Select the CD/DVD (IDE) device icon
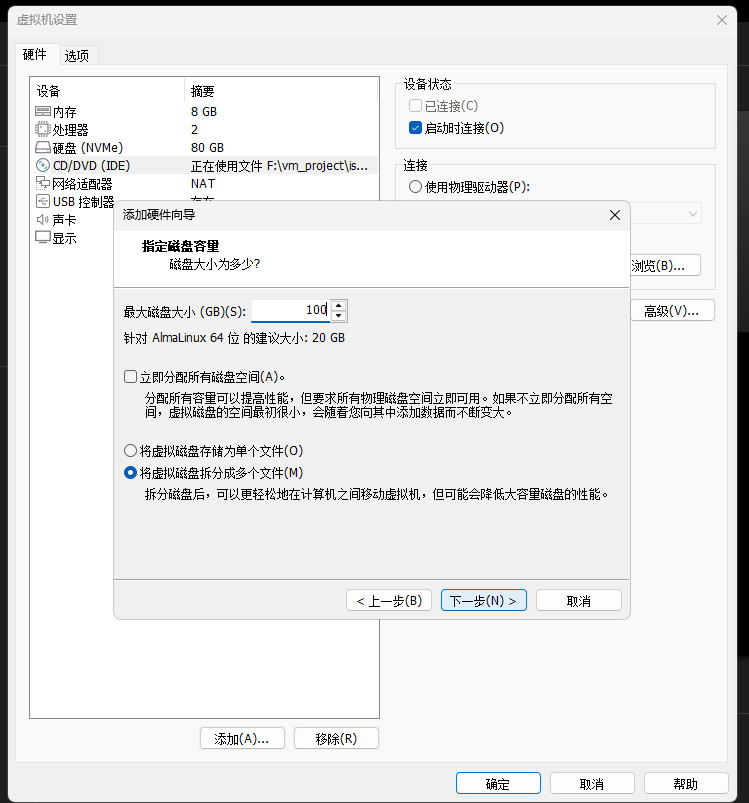This screenshot has height=803, width=749. [x=43, y=165]
